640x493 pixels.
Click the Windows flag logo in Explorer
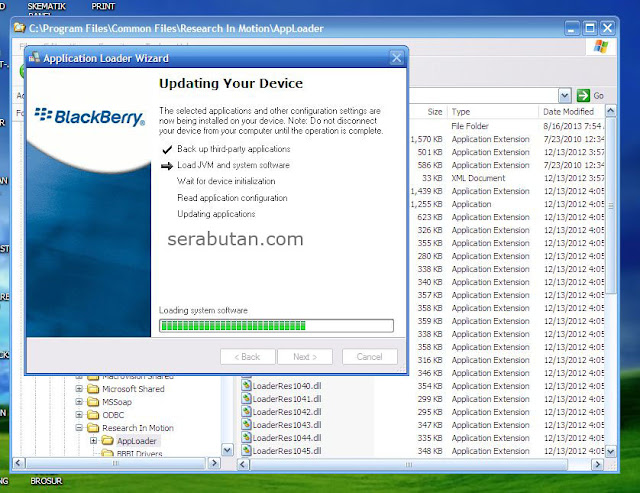pyautogui.click(x=600, y=46)
